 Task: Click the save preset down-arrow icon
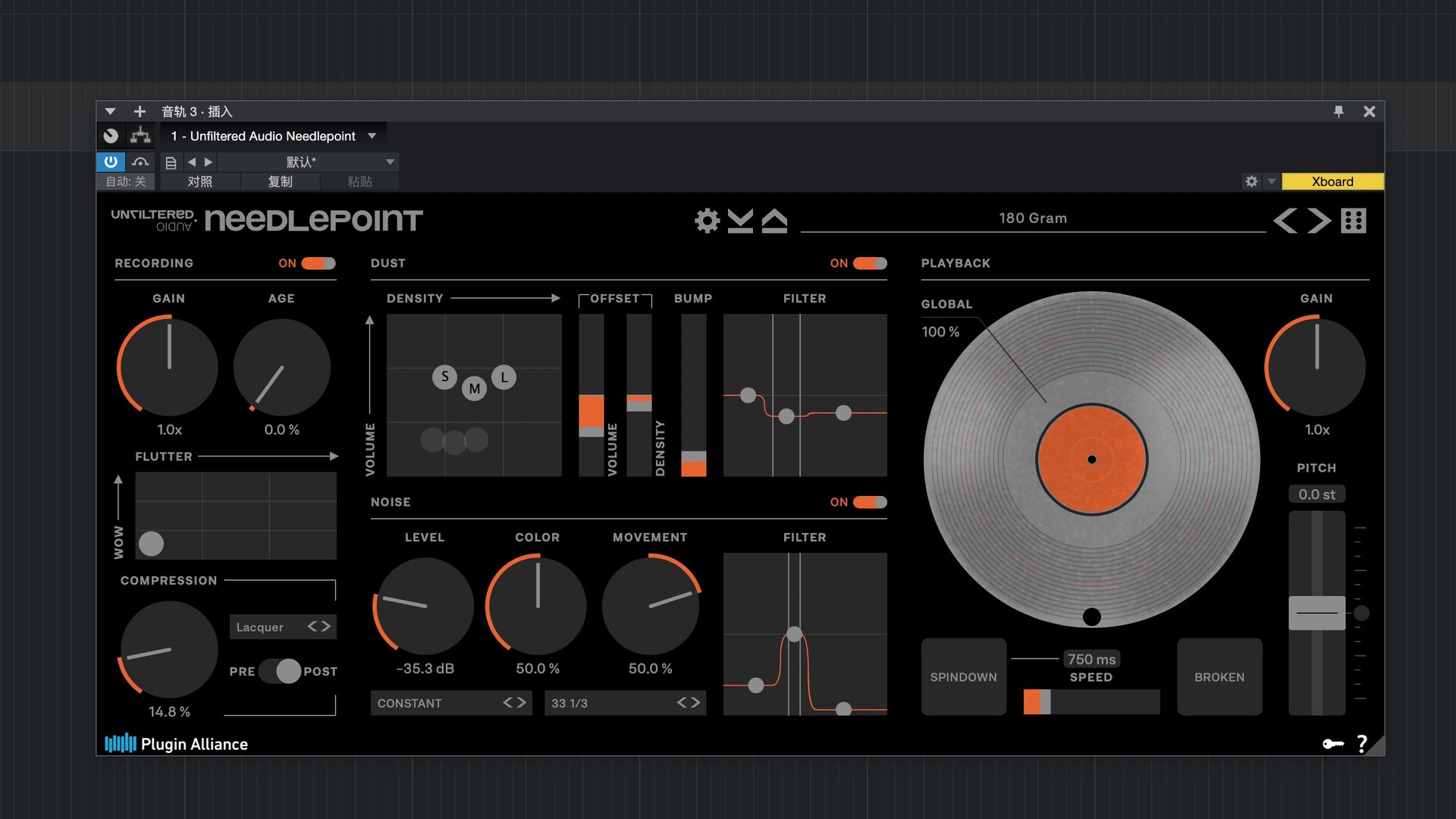(740, 221)
